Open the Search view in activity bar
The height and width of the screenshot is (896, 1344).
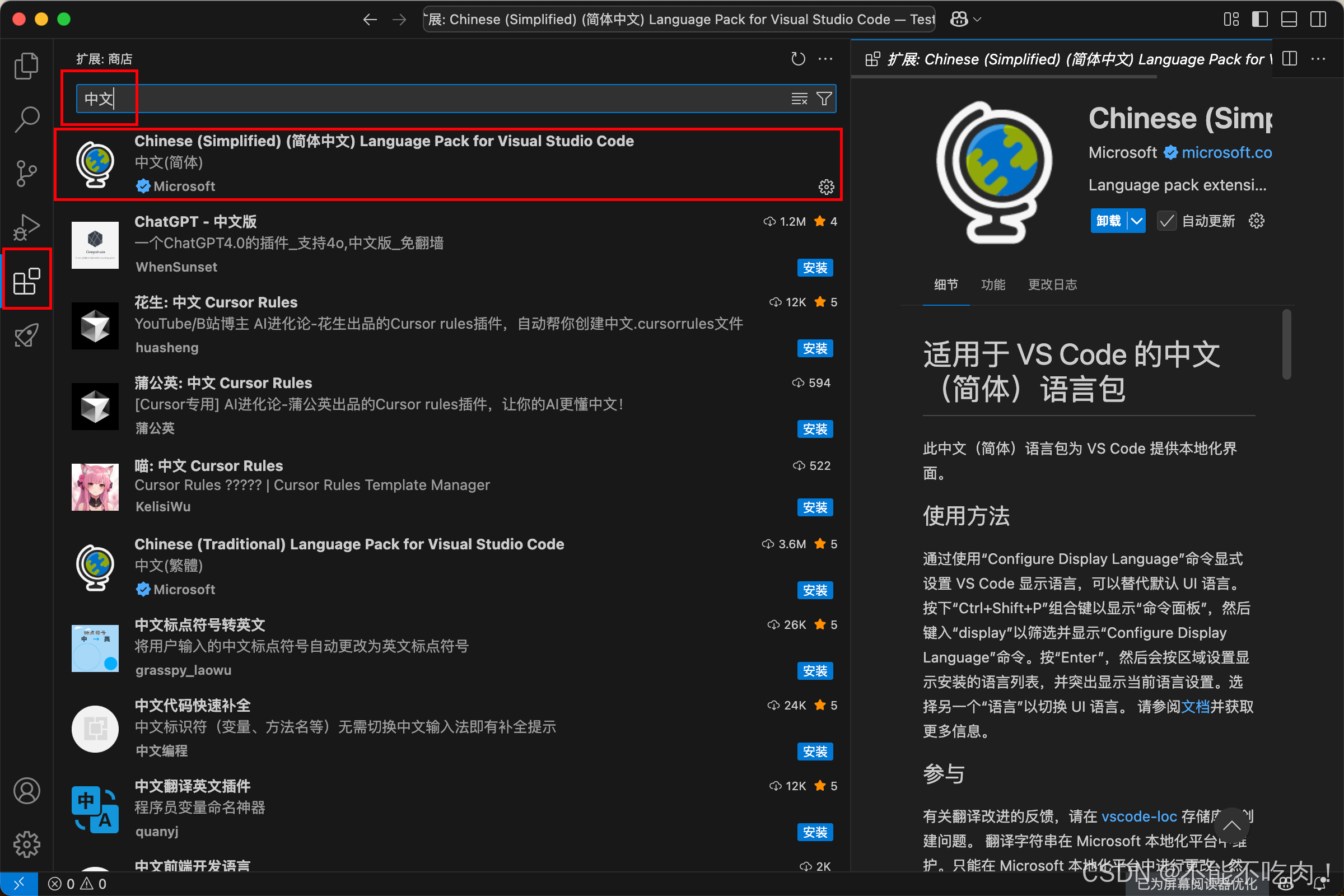(26, 119)
